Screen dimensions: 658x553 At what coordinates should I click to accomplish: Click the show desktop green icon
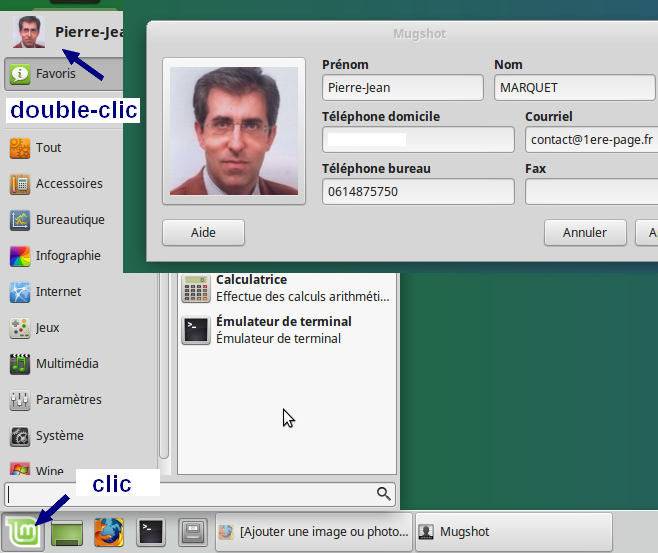66,532
